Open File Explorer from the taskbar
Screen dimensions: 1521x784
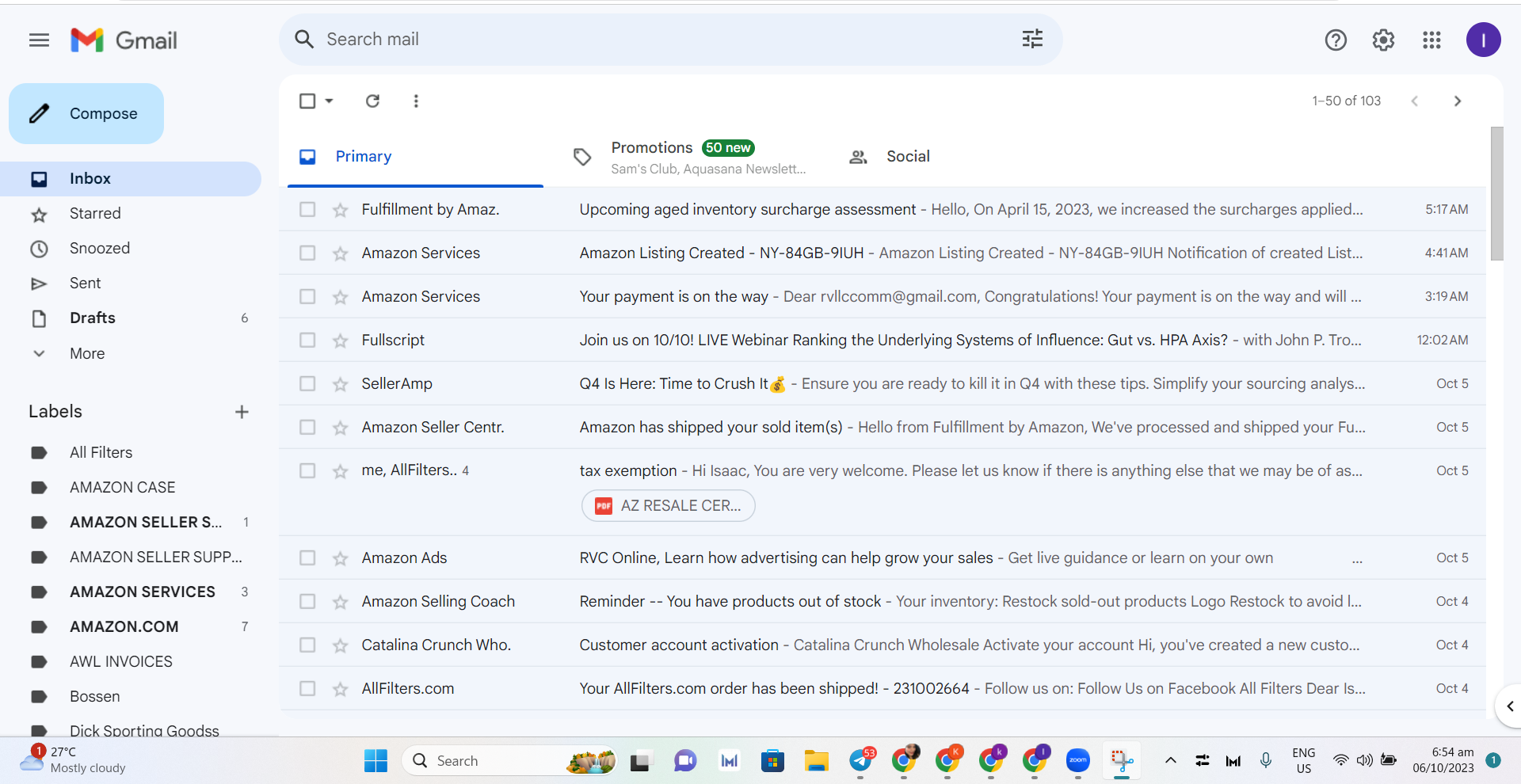(x=816, y=761)
